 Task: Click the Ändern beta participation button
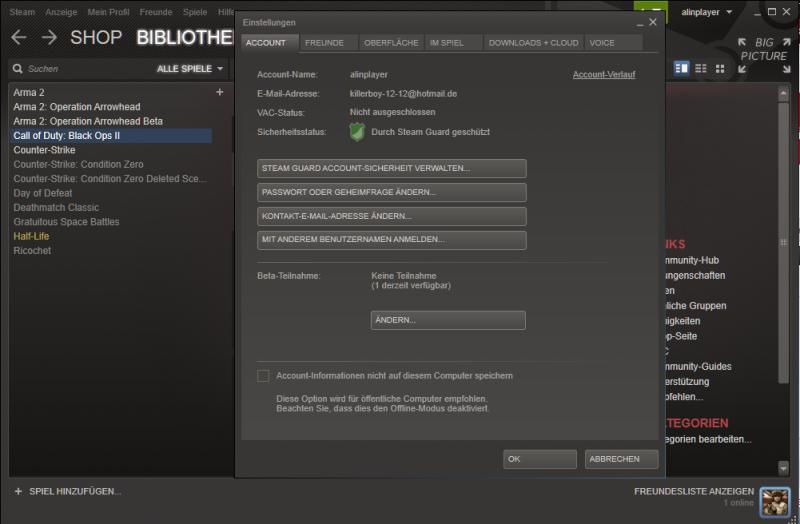pos(447,320)
